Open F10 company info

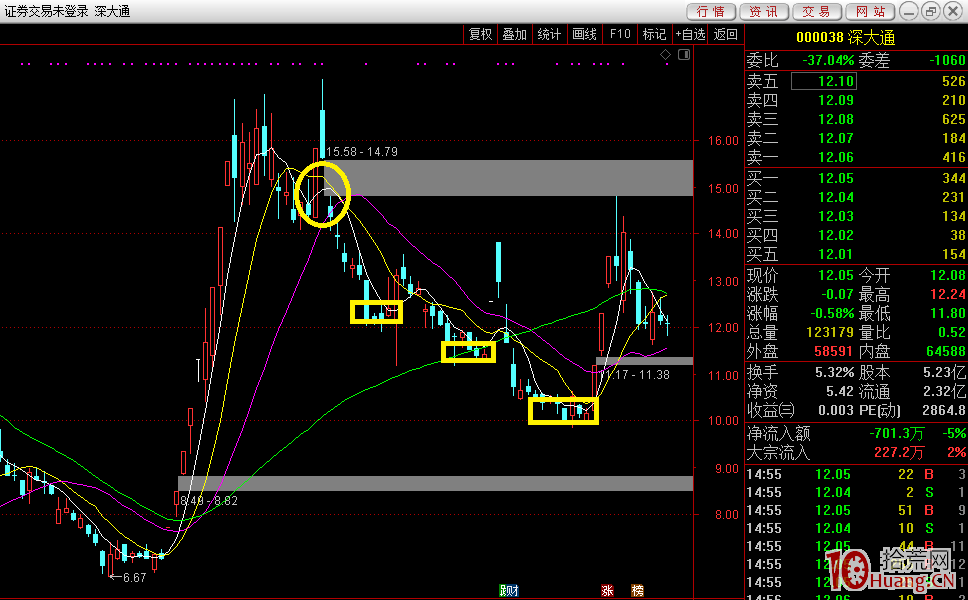point(620,34)
